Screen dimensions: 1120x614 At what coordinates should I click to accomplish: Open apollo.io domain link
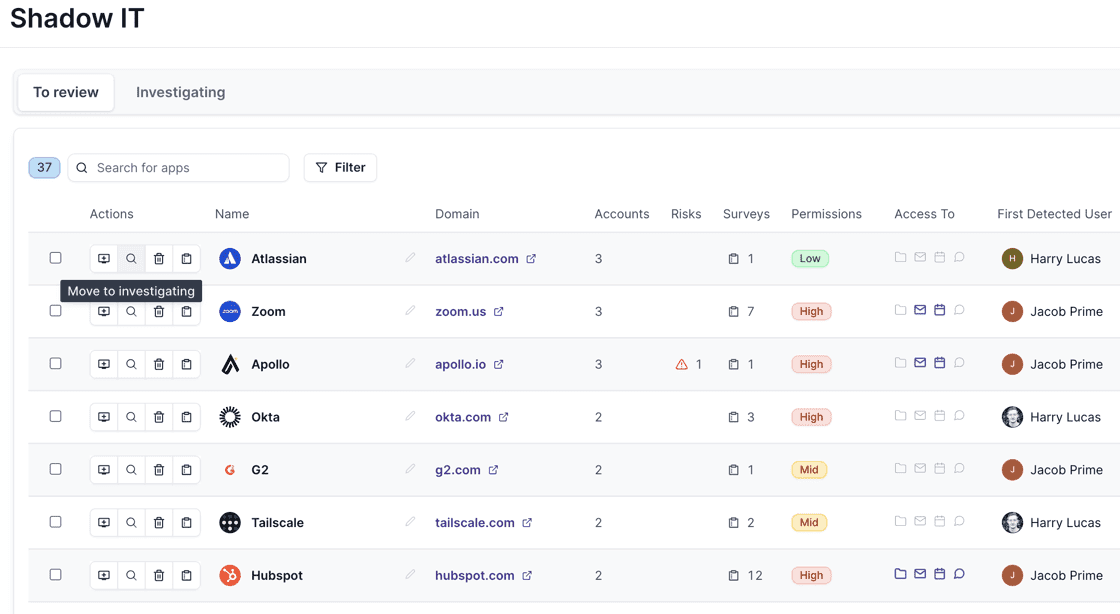(469, 364)
